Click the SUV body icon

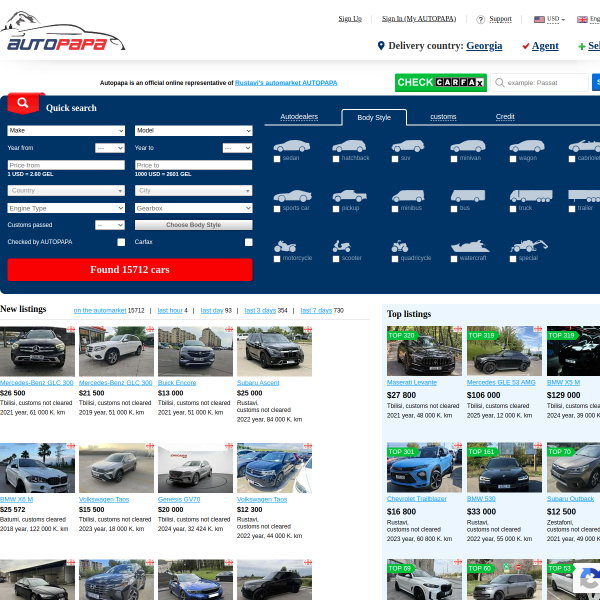tap(408, 146)
